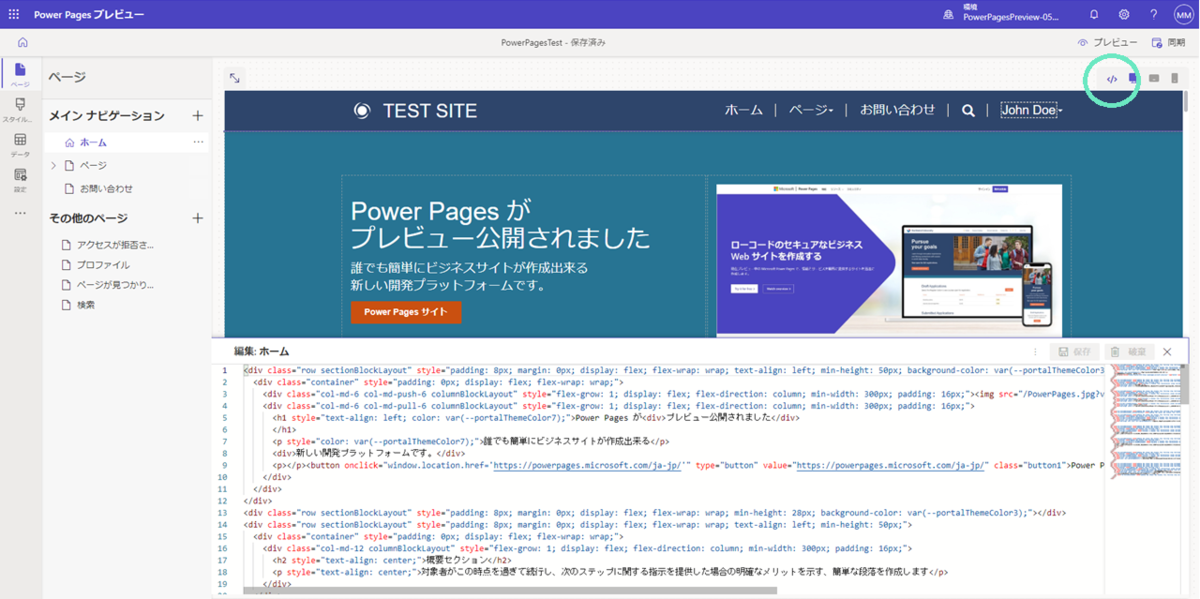Click the Power Pages hero image
The height and width of the screenshot is (599, 1200).
889,259
